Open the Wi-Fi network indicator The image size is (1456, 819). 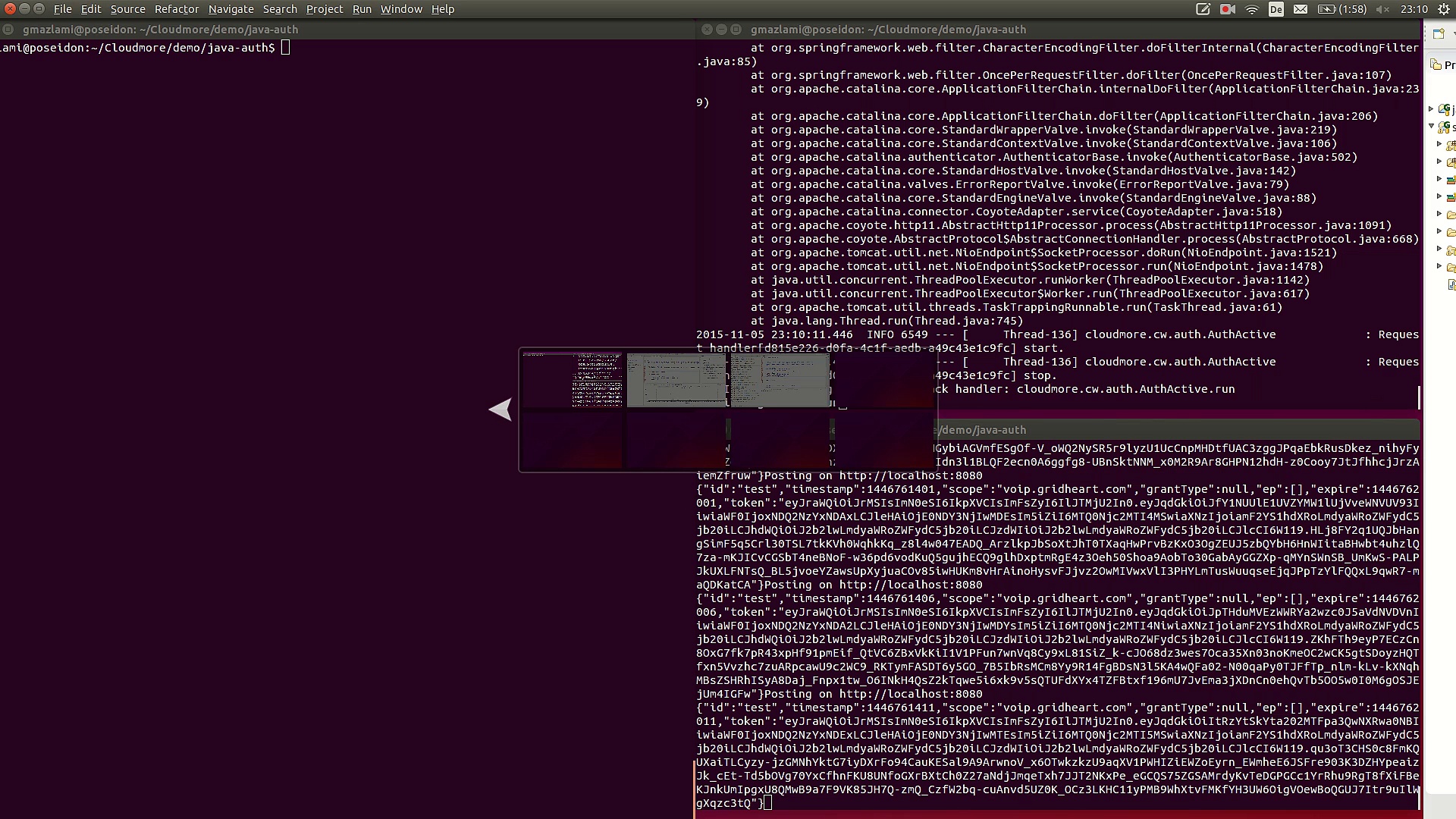coord(1252,9)
